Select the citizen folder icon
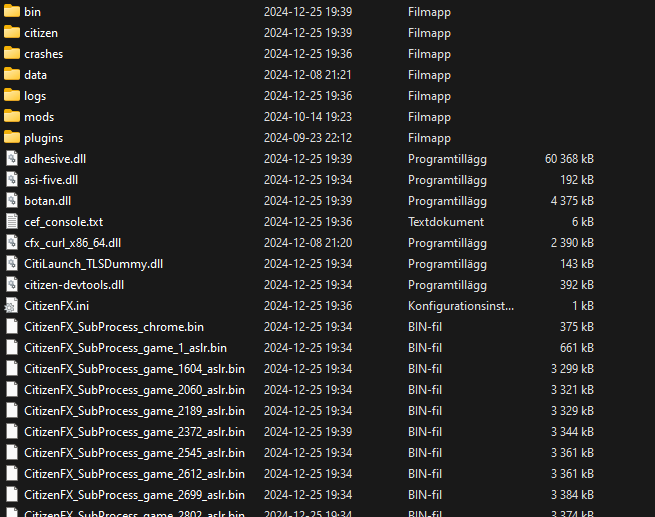655x517 pixels. [x=12, y=32]
